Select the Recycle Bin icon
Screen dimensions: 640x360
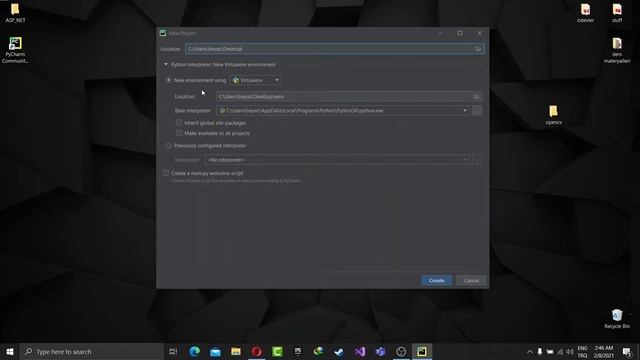tap(617, 319)
